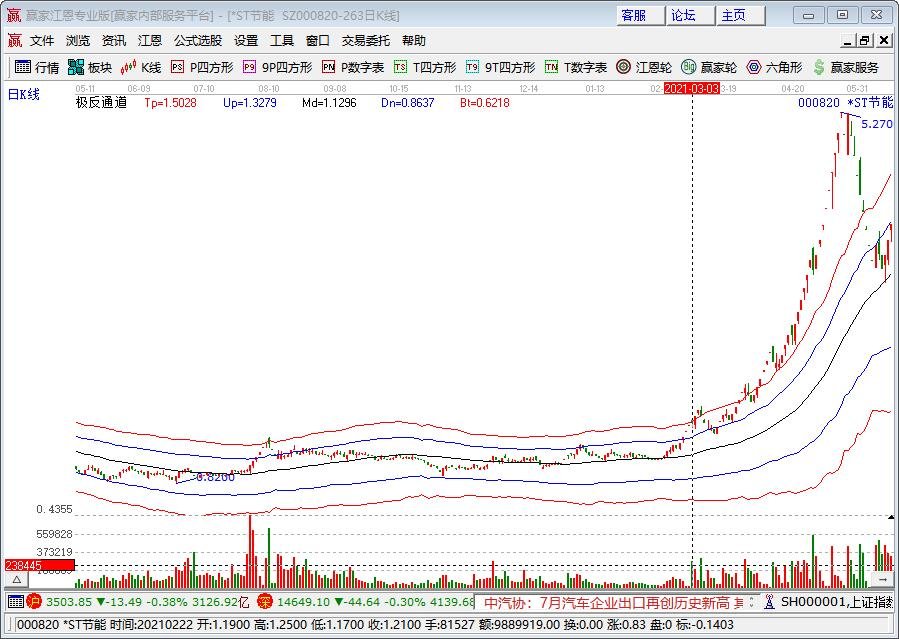Open the T数字表 tool

pos(576,68)
